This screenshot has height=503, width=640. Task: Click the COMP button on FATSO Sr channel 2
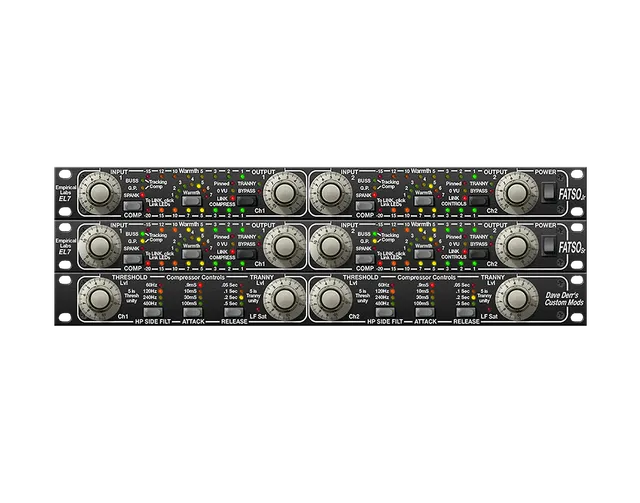pos(364,259)
